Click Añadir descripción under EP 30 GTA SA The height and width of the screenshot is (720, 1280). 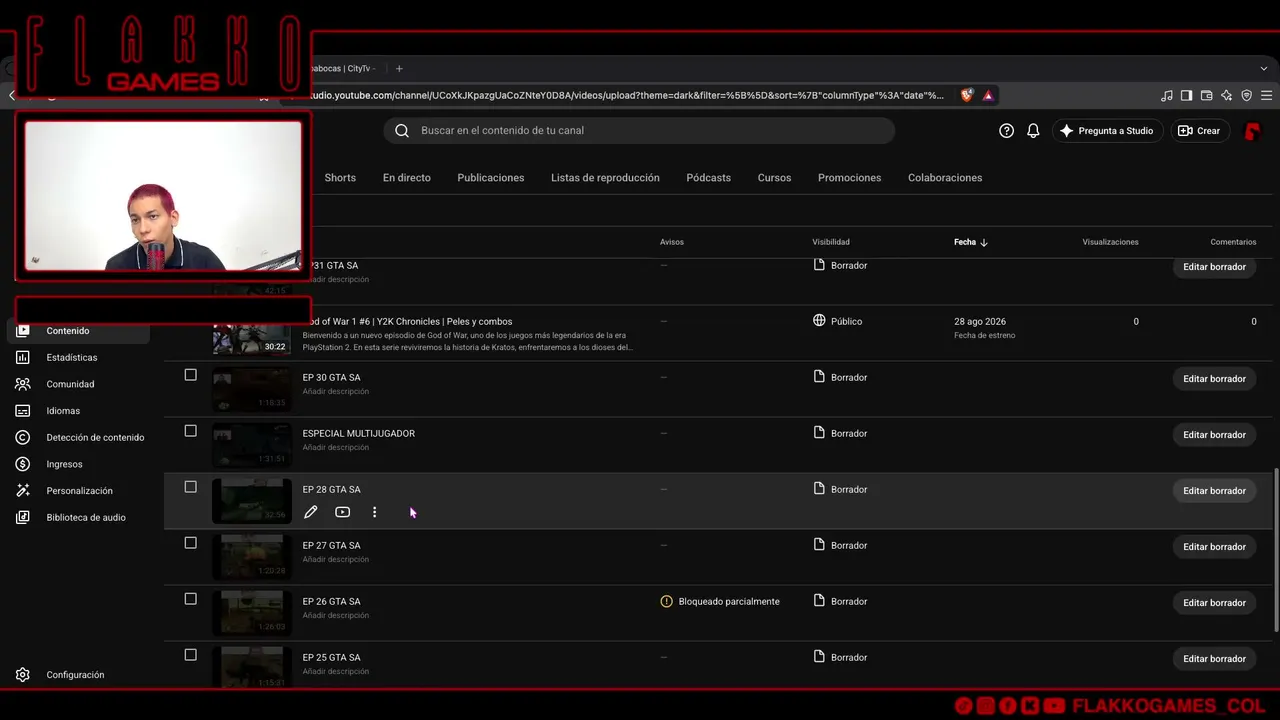tap(336, 392)
